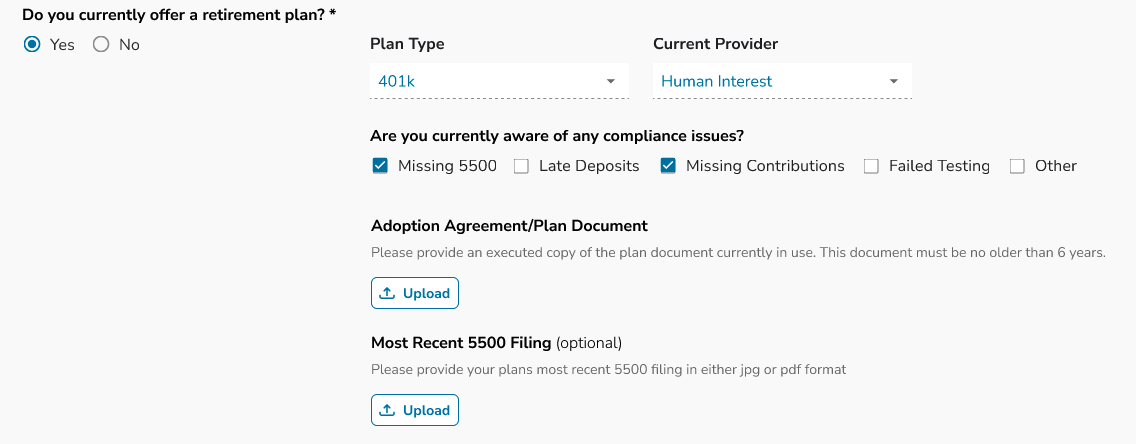Expand the provider field showing Human Interest
The height and width of the screenshot is (444, 1136).
tap(770, 82)
